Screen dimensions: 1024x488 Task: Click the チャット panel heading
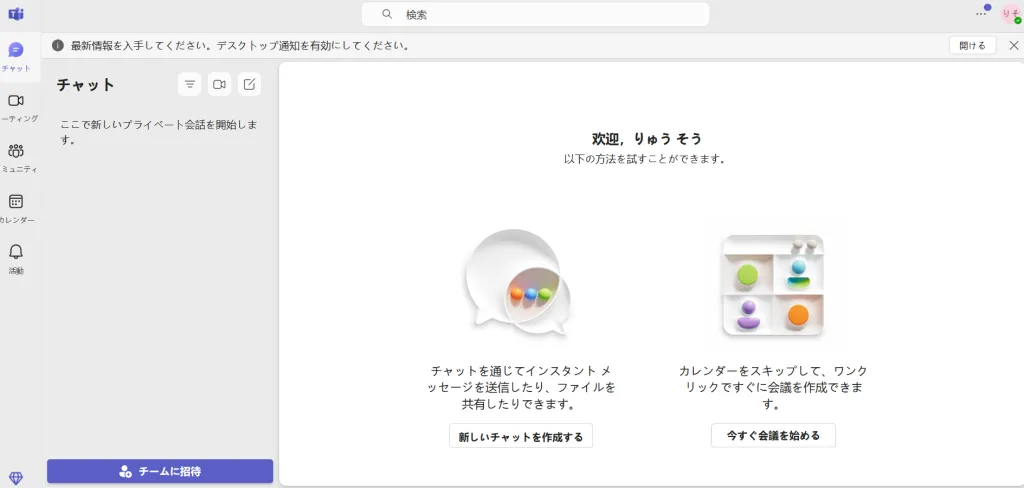(86, 84)
